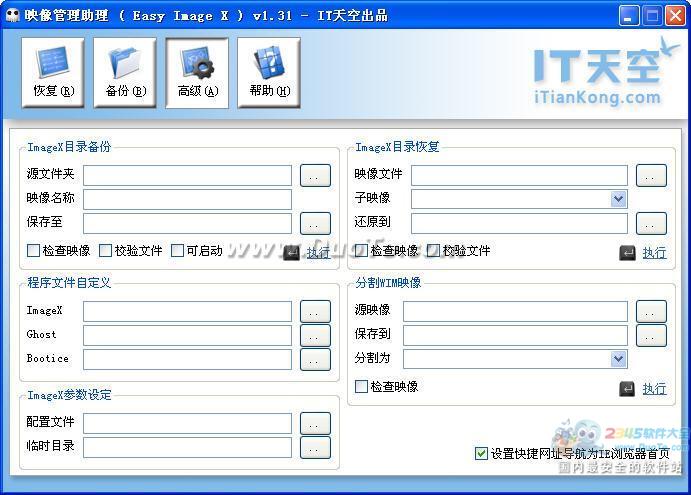Enable 检查映像 in 分割WIM映像 group

361,387
